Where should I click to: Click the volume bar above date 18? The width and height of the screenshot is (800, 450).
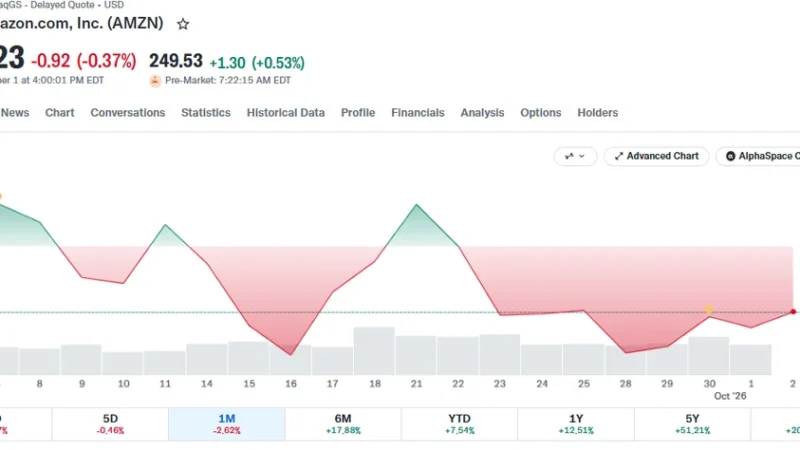(x=374, y=351)
